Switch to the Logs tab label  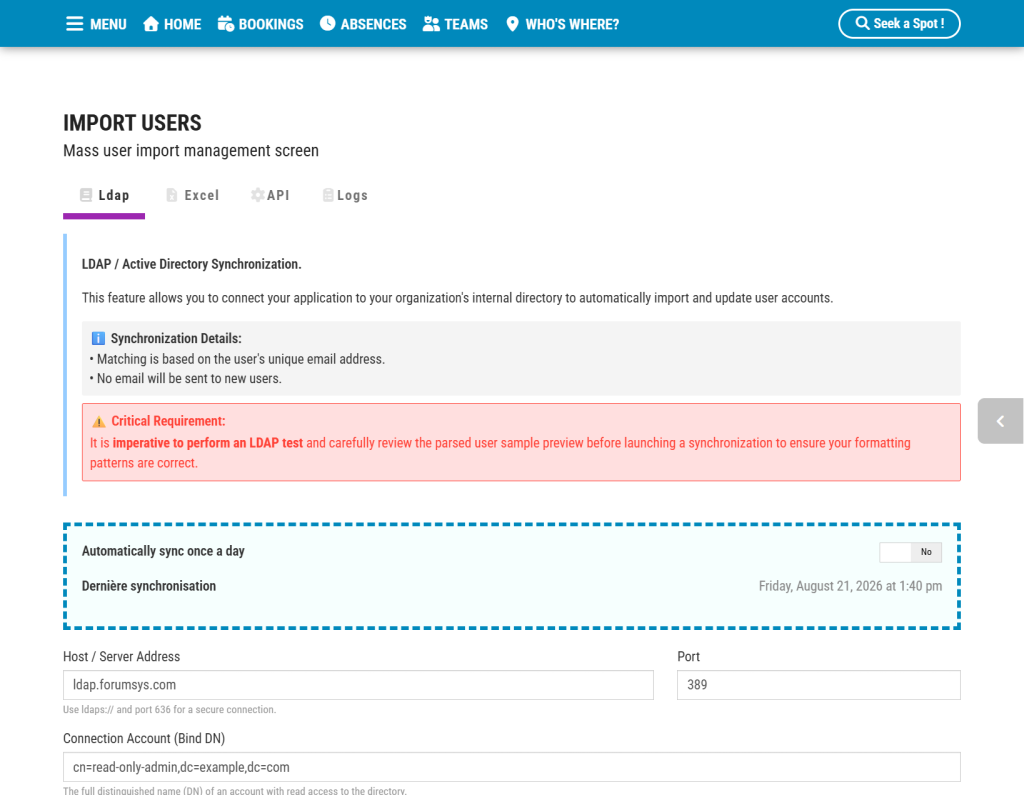pos(353,195)
